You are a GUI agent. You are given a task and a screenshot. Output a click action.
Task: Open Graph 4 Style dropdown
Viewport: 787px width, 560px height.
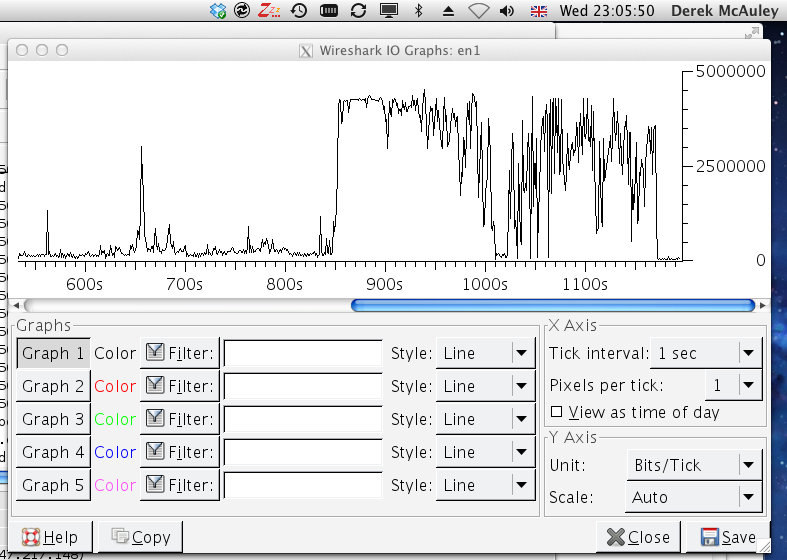(x=485, y=452)
